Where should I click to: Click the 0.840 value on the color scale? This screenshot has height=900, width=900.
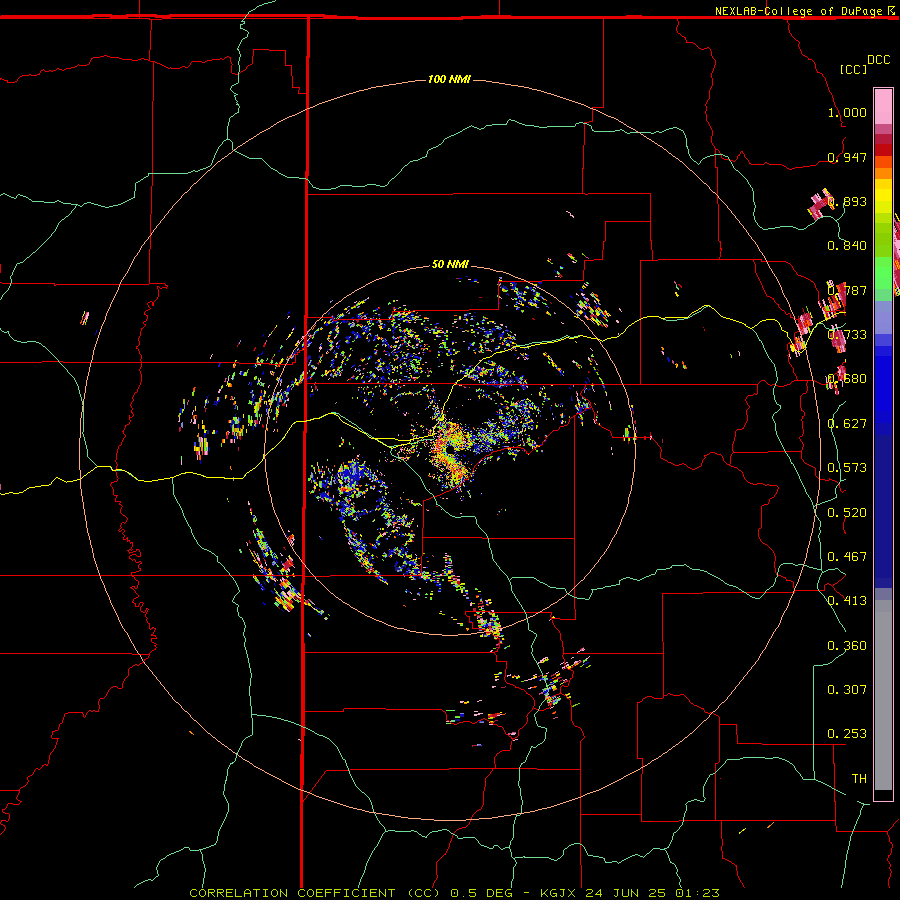point(847,246)
